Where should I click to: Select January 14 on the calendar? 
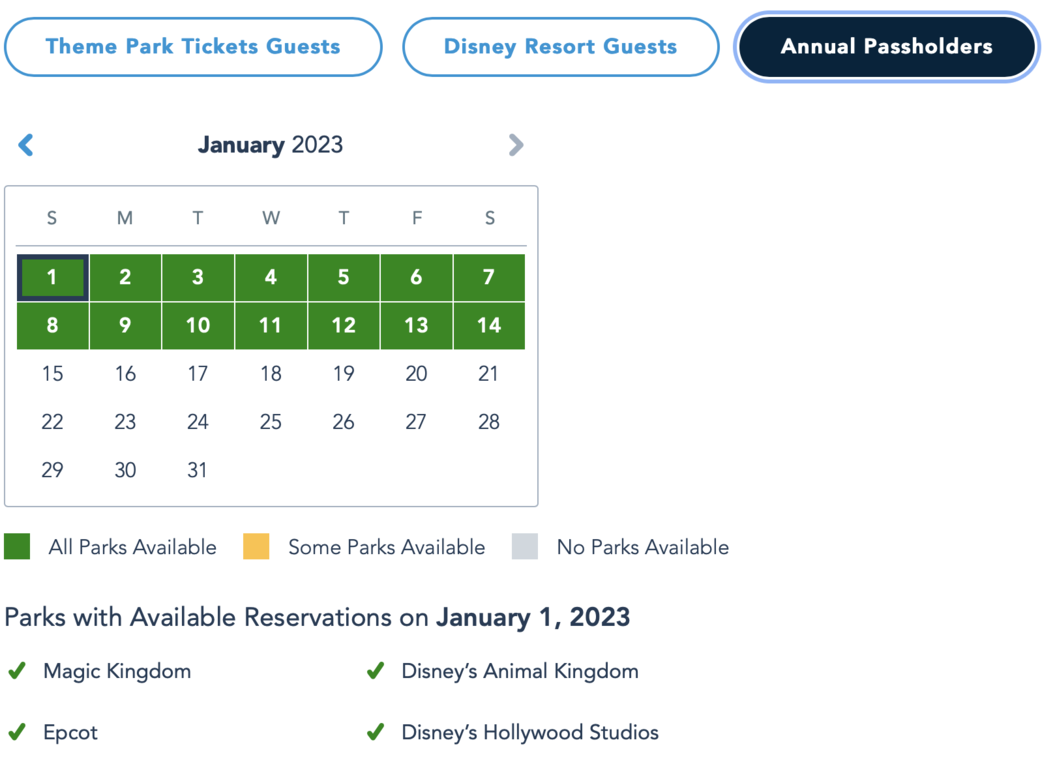coord(489,325)
